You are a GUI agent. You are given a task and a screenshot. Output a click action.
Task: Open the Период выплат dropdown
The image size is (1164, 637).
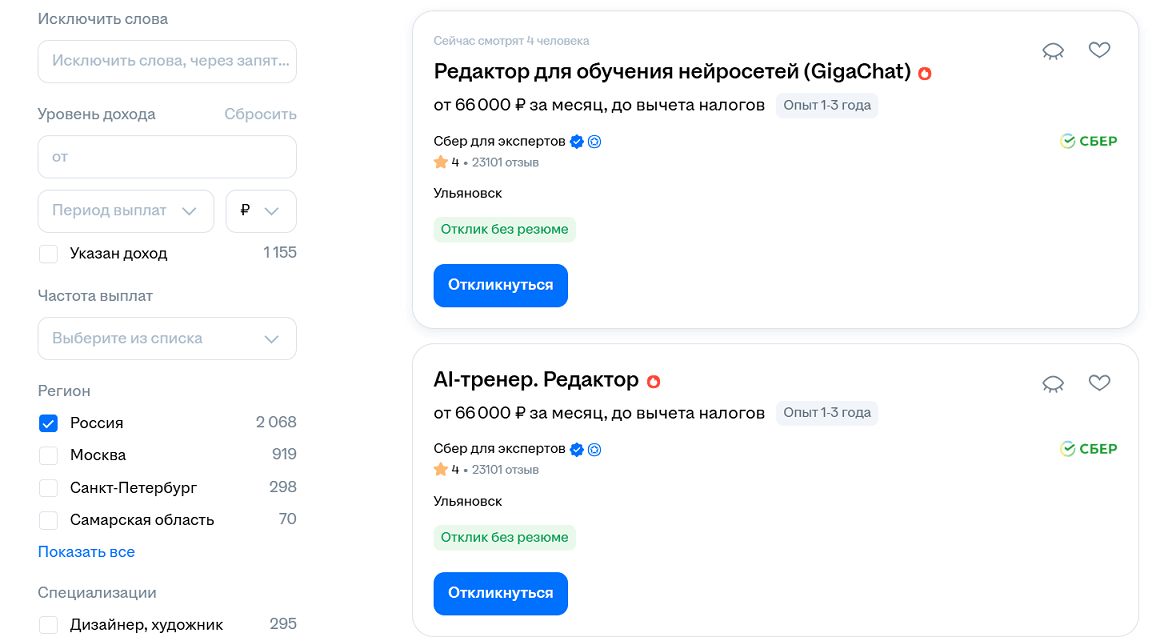(125, 211)
